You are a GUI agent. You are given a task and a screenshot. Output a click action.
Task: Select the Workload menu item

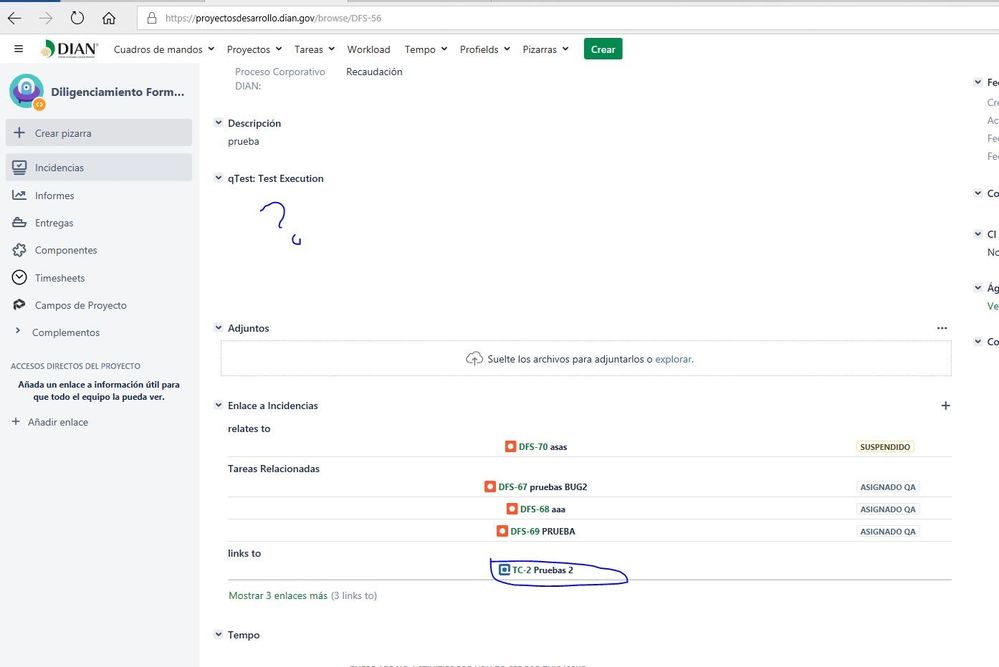click(x=368, y=48)
